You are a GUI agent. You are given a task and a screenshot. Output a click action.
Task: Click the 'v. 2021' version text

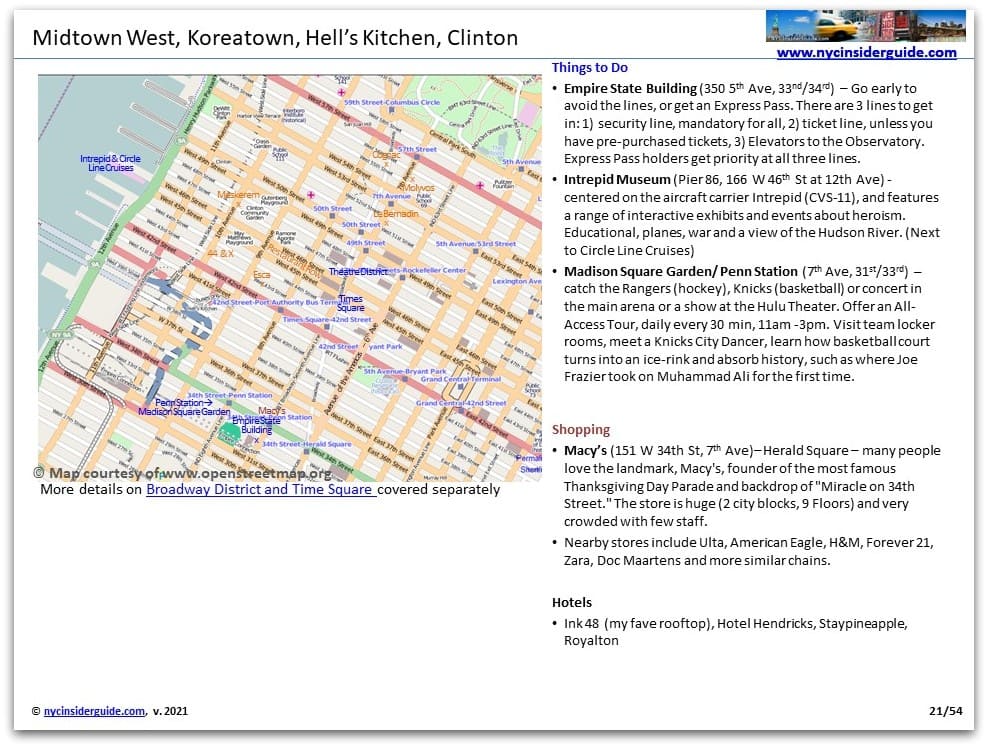(170, 711)
